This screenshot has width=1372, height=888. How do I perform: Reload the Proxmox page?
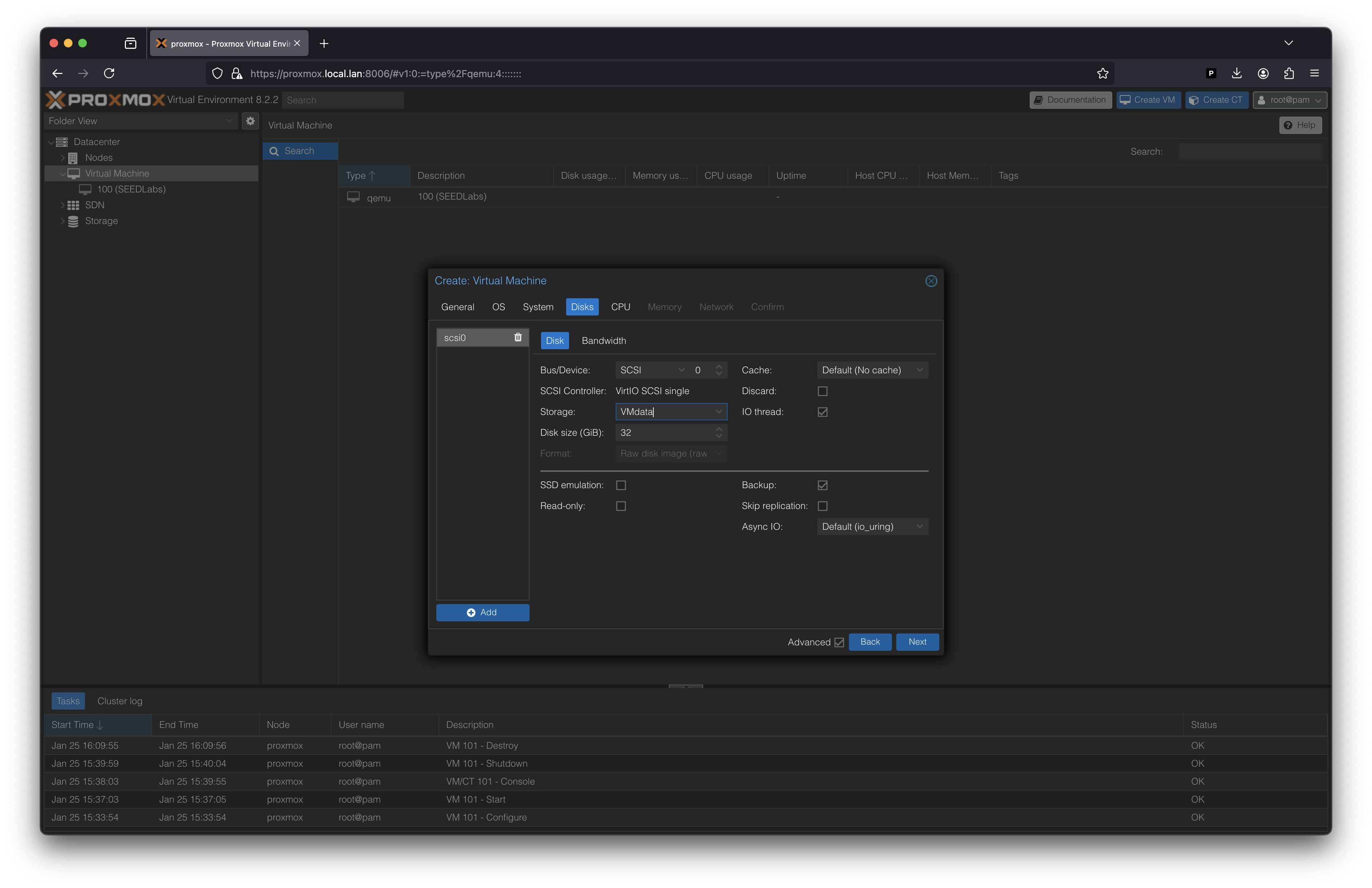(x=109, y=73)
